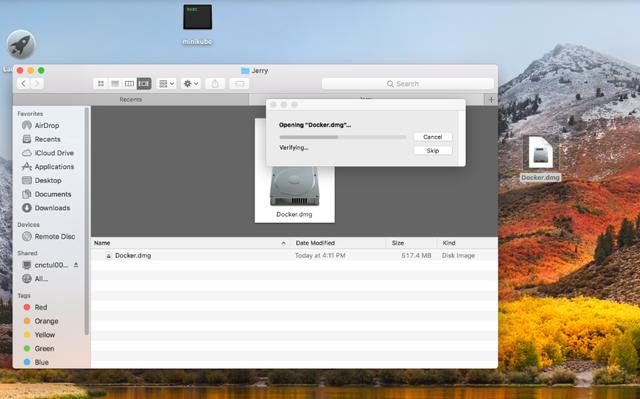The height and width of the screenshot is (399, 640).
Task: Click the 517.4 MB size cell
Action: tap(416, 255)
